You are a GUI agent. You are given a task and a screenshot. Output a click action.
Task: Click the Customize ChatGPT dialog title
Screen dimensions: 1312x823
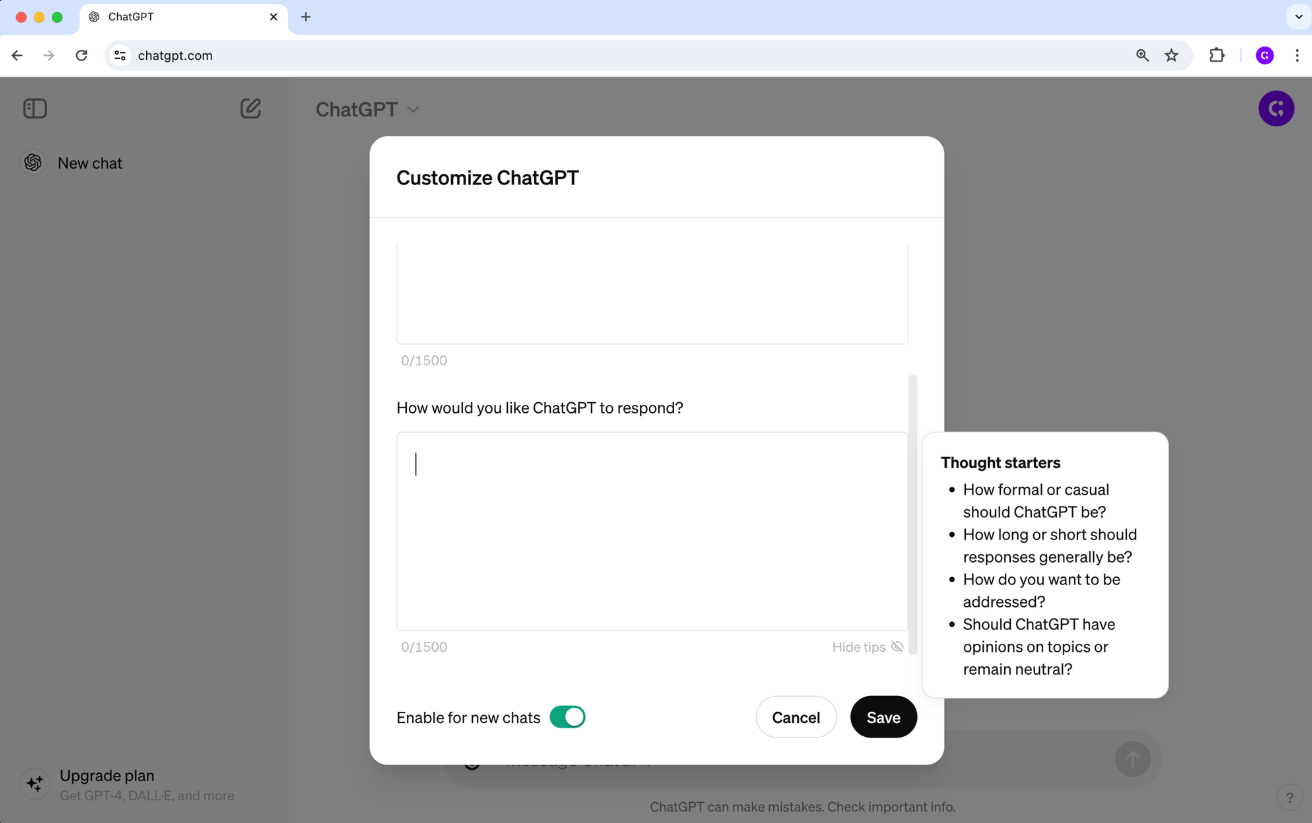tap(488, 178)
